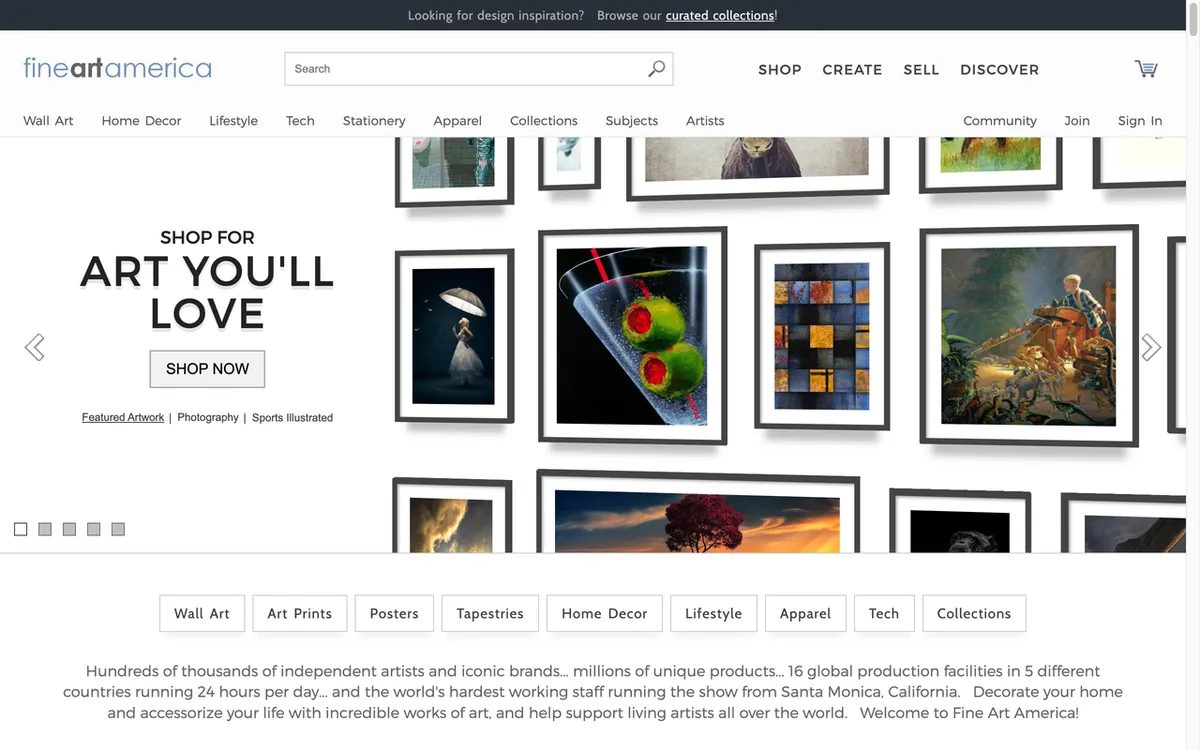The image size is (1200, 750).
Task: Open Collections navigation menu item
Action: (x=544, y=121)
